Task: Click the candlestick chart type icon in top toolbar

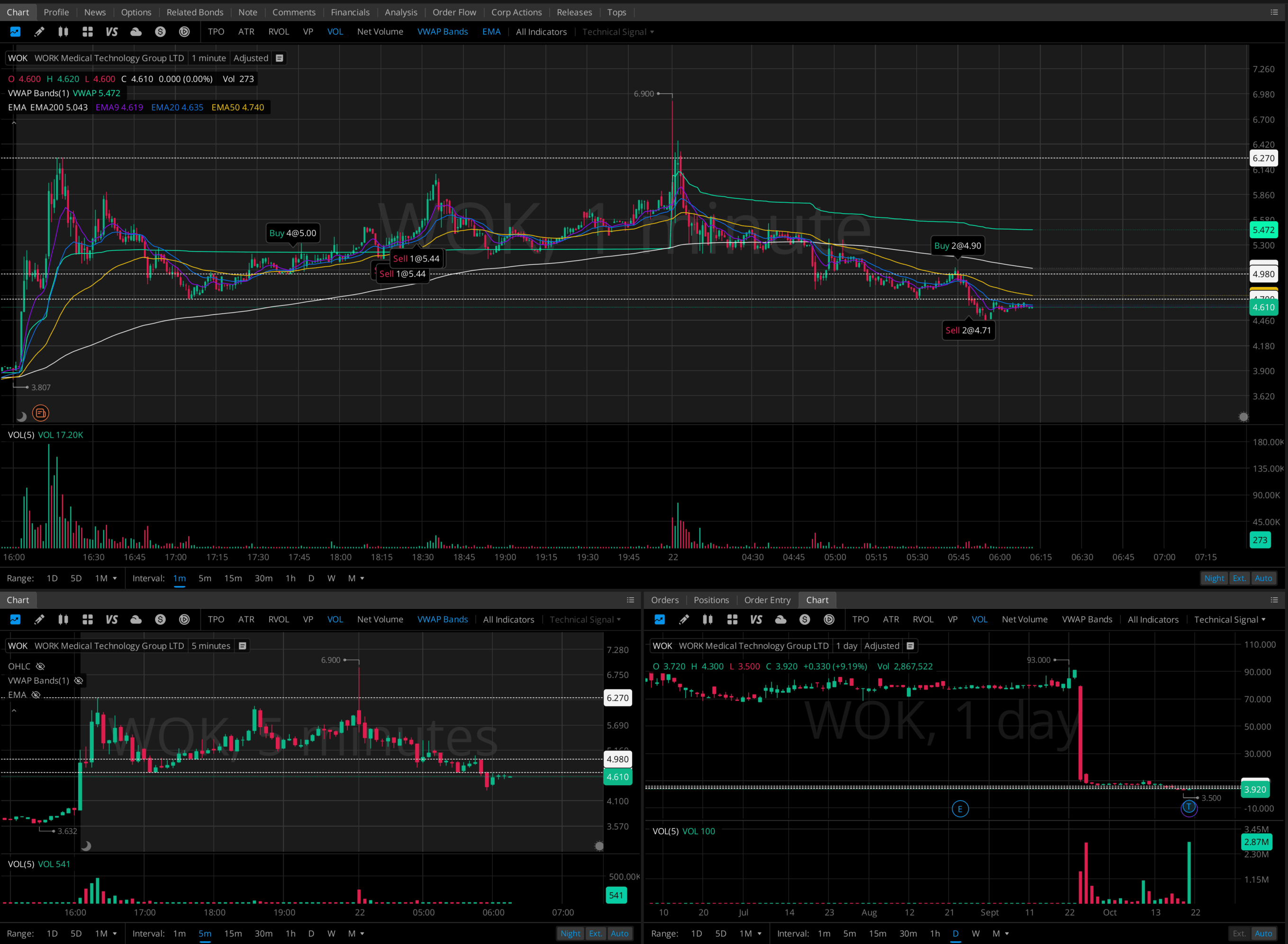Action: point(63,32)
